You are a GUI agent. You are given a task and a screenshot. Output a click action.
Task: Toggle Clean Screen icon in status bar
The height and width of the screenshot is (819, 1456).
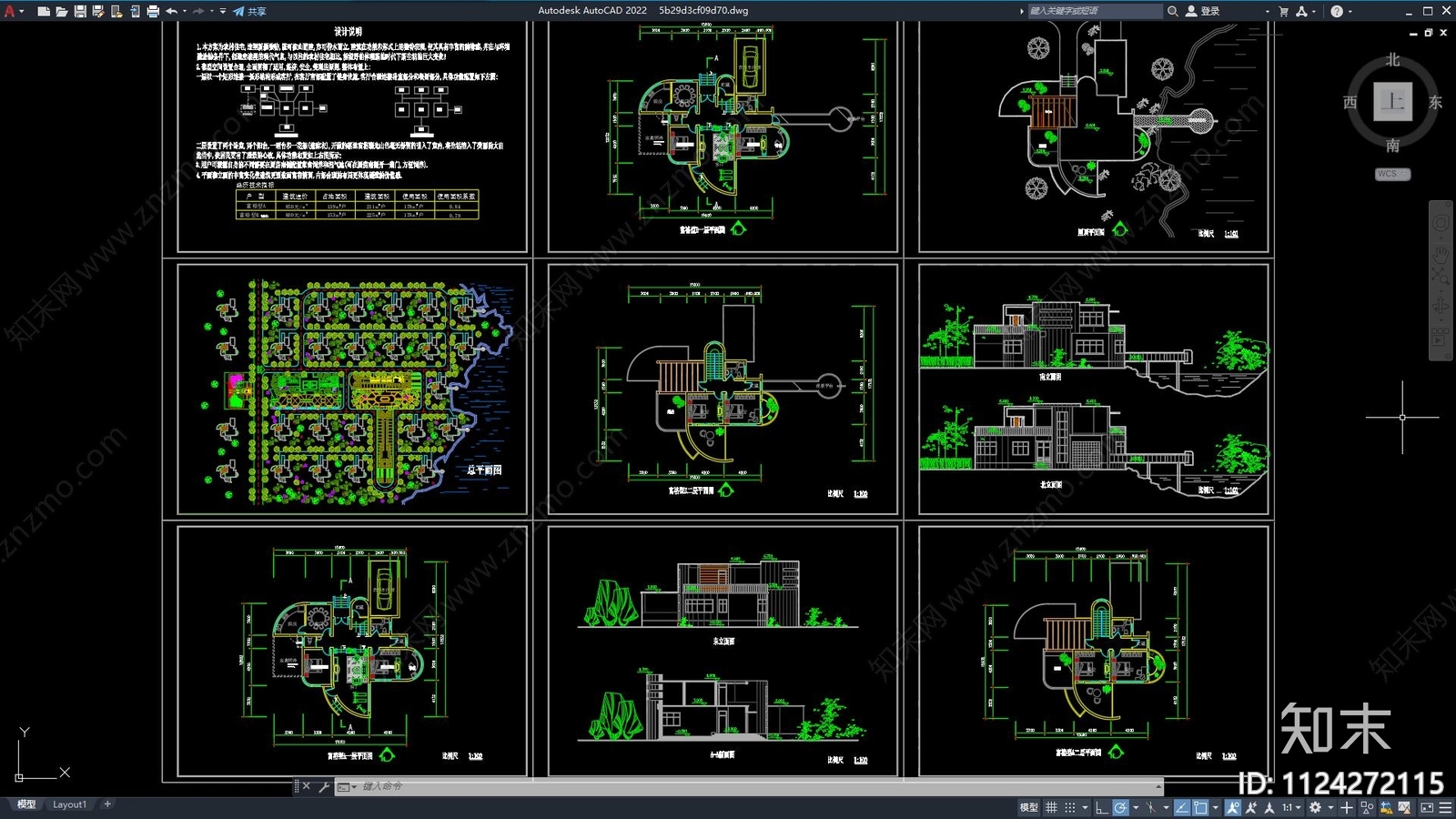point(1427,807)
